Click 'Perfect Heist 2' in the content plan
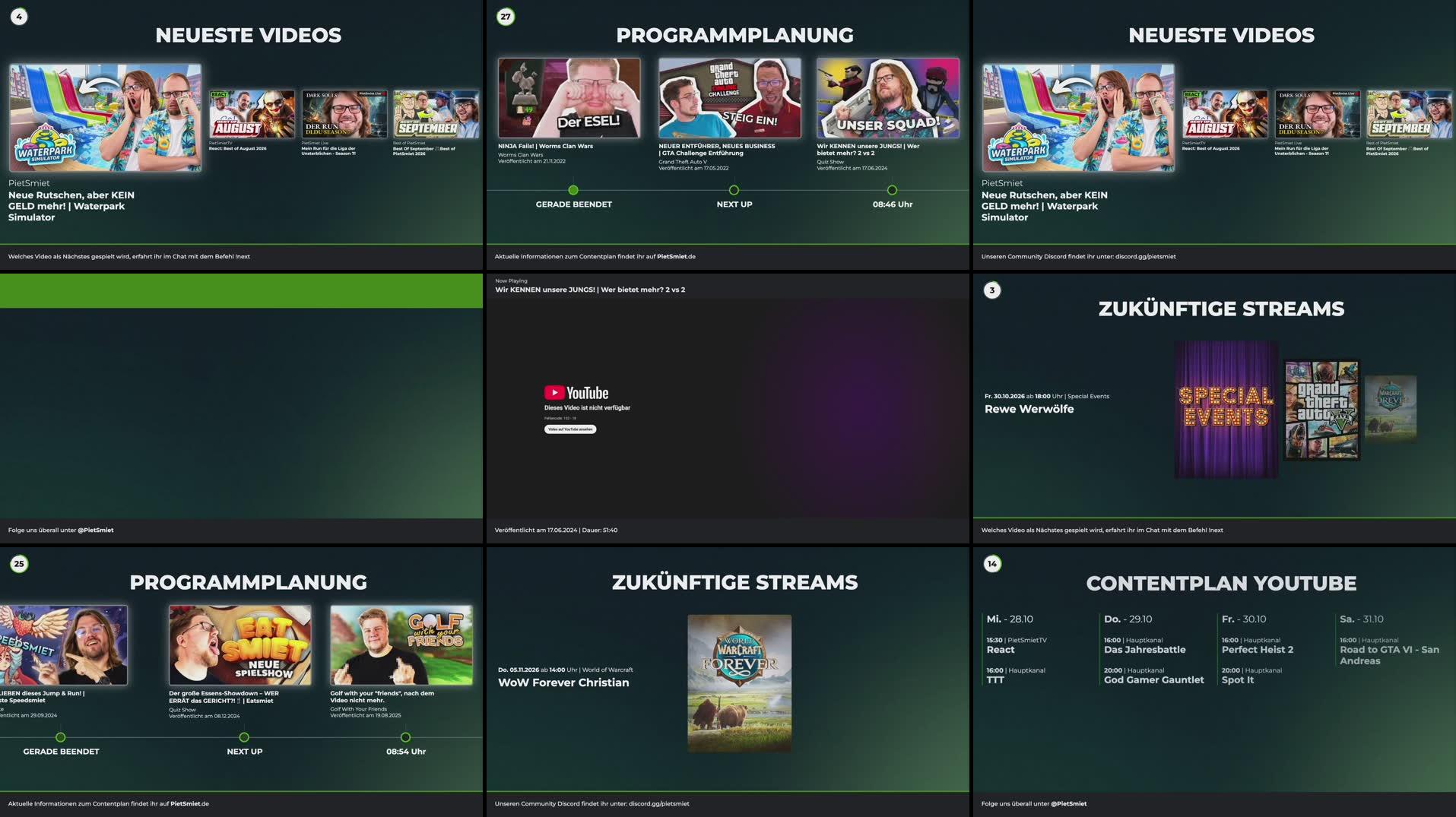 [x=1257, y=650]
